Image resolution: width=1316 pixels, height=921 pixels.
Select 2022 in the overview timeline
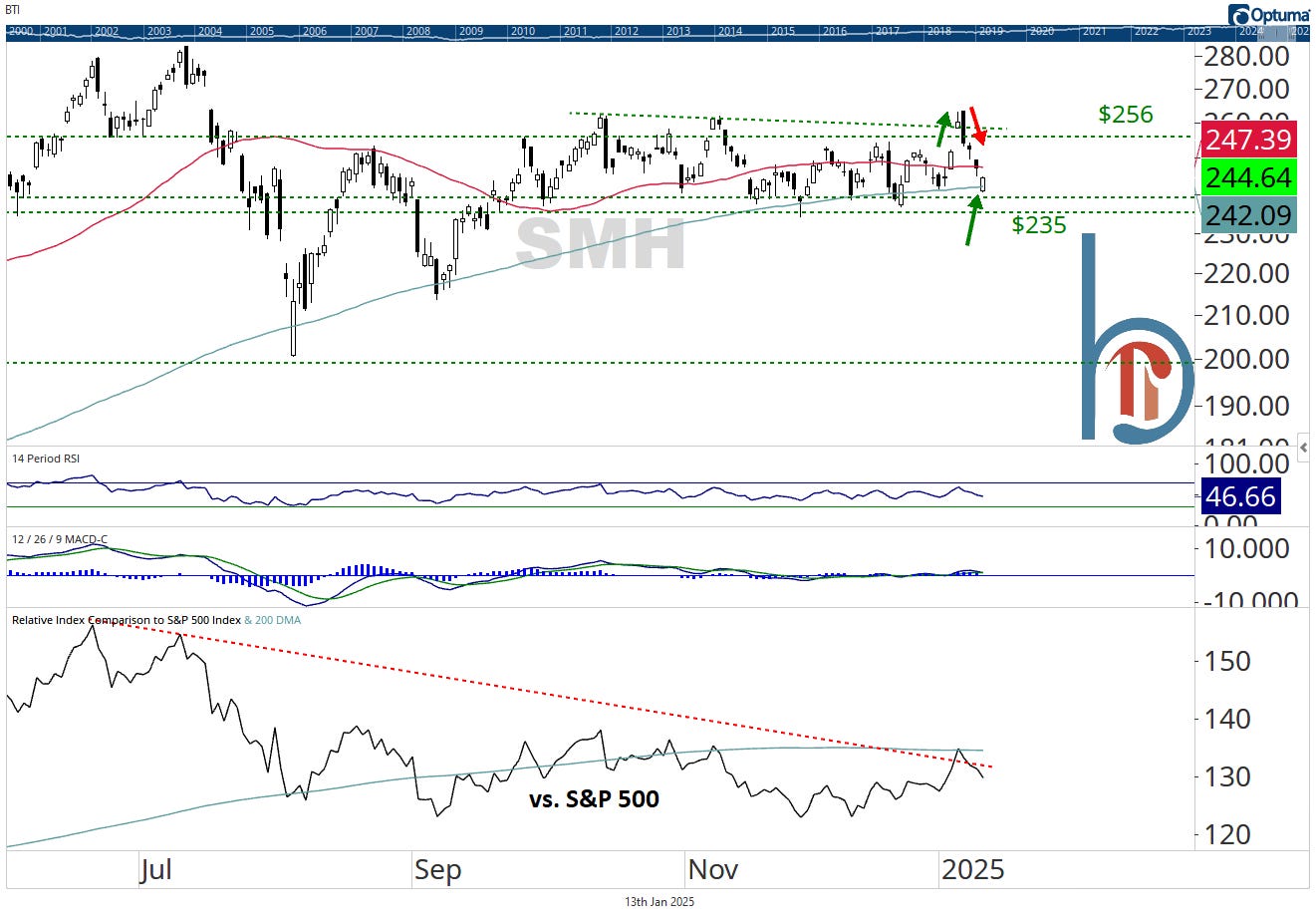click(1147, 31)
